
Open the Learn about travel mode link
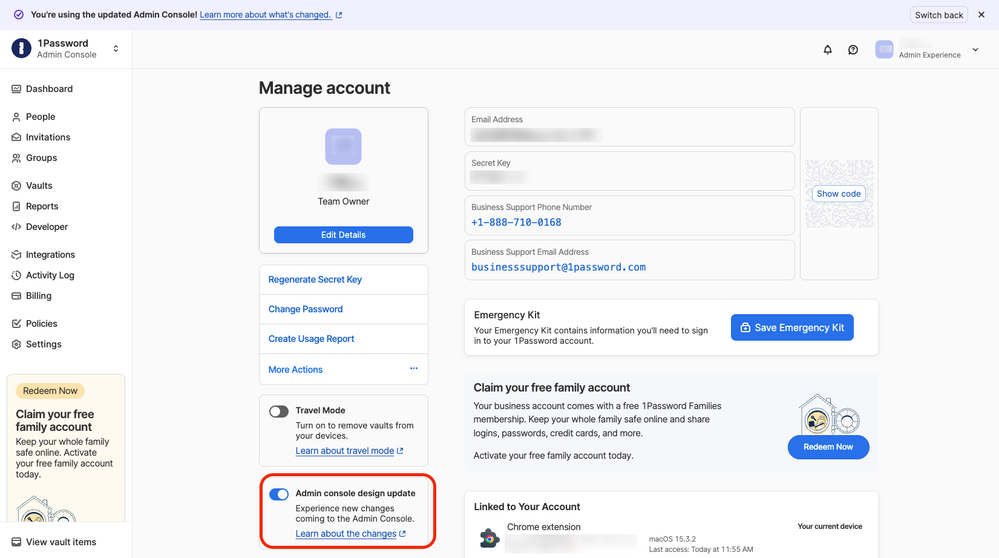[345, 451]
